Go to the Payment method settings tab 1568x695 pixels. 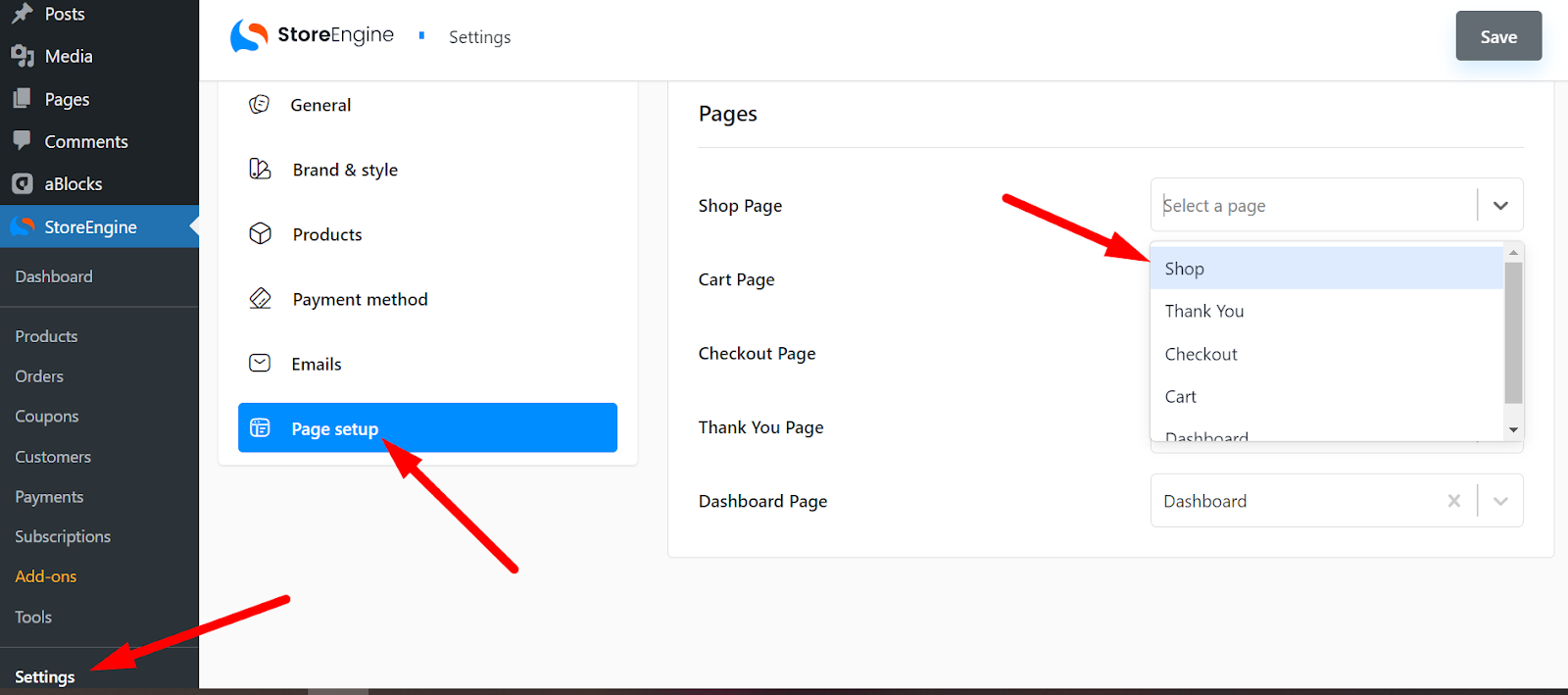pyautogui.click(x=427, y=299)
